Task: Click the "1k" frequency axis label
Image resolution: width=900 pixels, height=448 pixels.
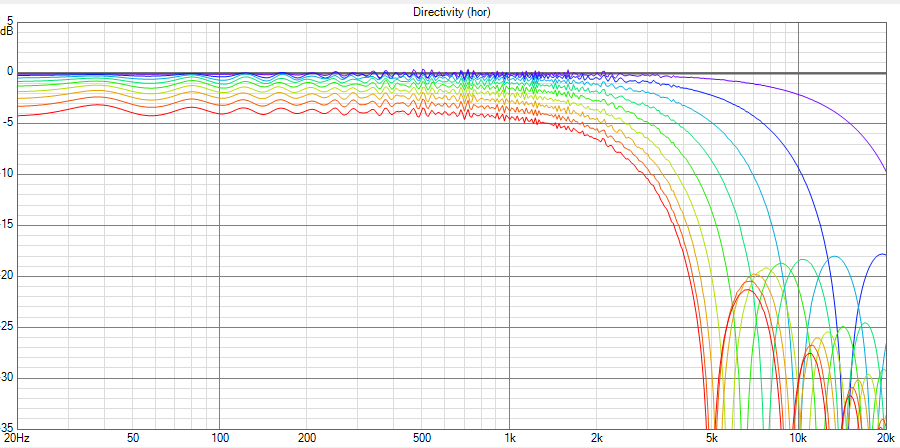Action: 509,439
